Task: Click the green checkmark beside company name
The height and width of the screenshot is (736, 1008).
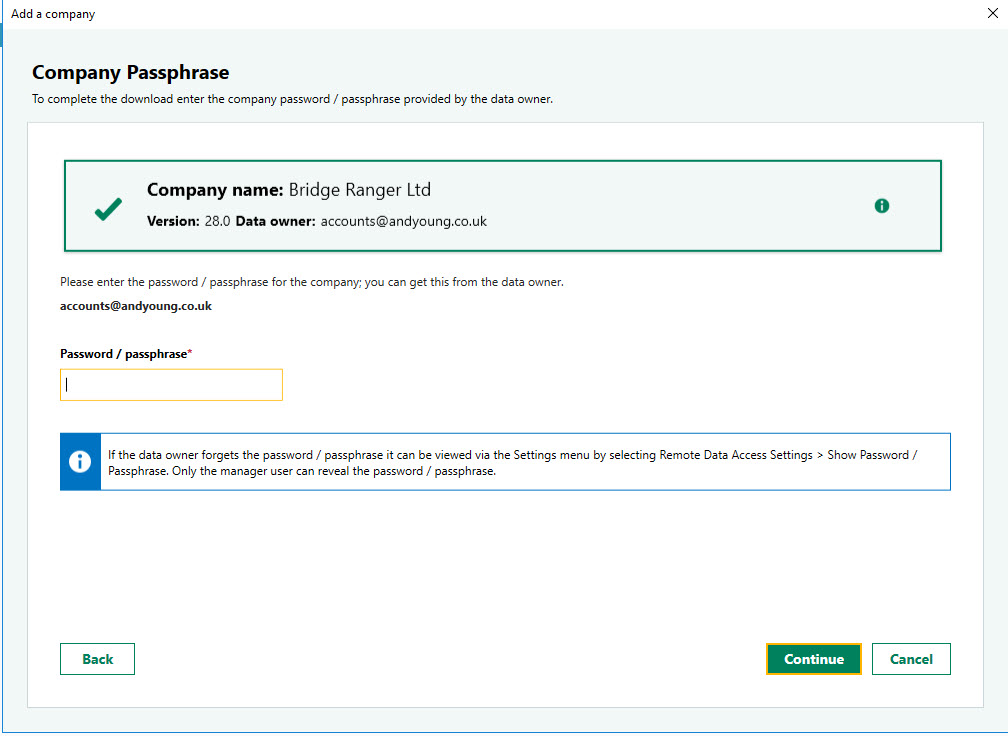Action: (108, 208)
